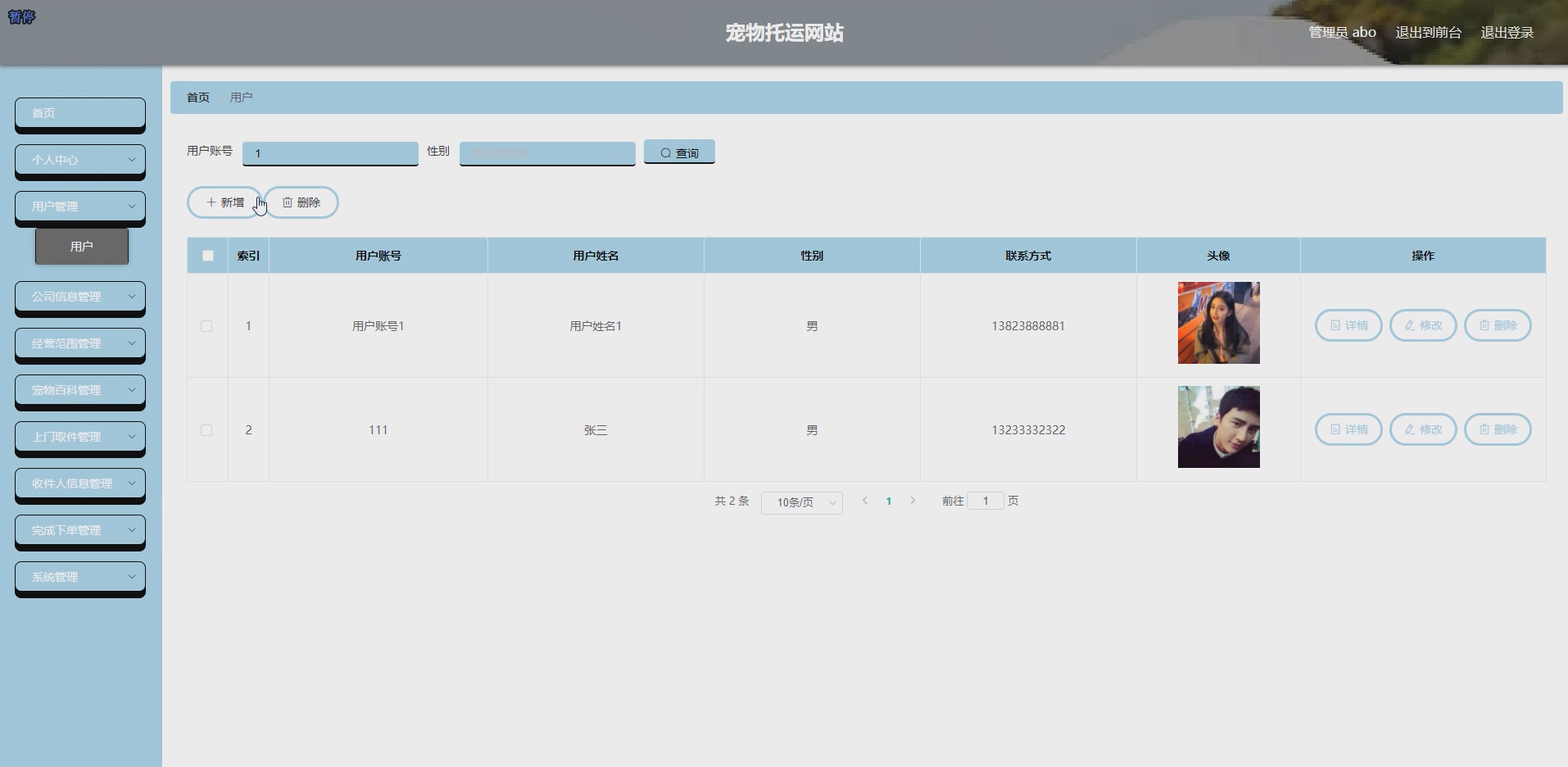1568x767 pixels.
Task: Click the 用户账号 search input field
Action: coord(330,153)
